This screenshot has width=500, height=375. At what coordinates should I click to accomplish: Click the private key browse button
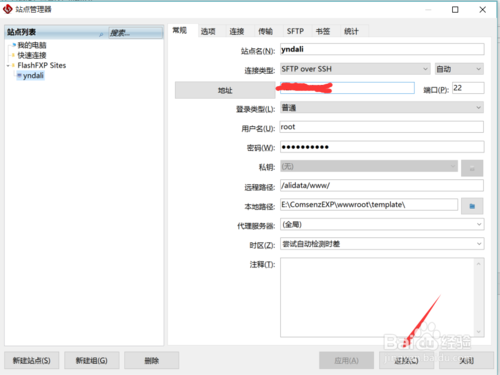(472, 168)
